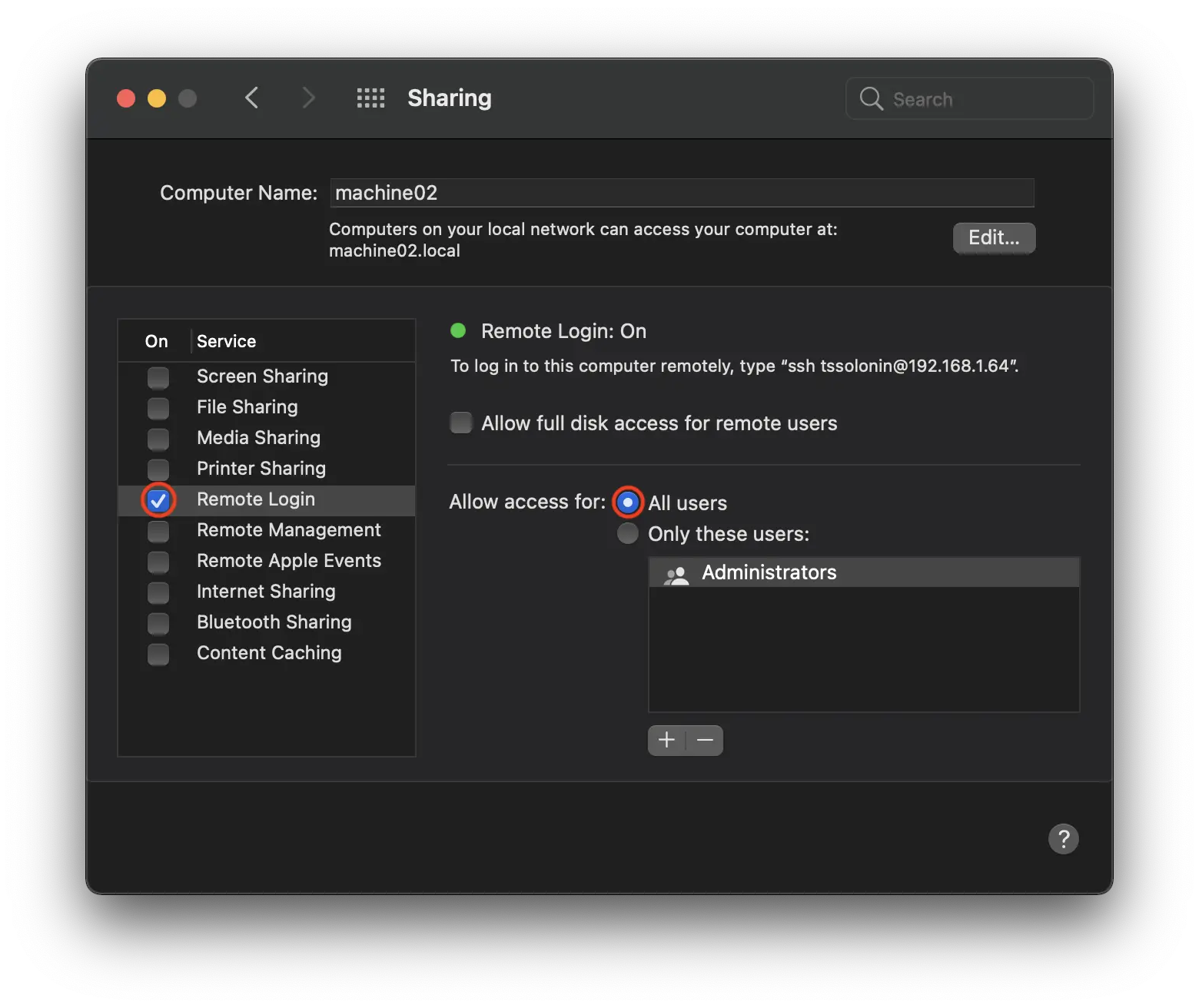Select the Only these users radio button
The width and height of the screenshot is (1199, 1008).
pos(627,533)
